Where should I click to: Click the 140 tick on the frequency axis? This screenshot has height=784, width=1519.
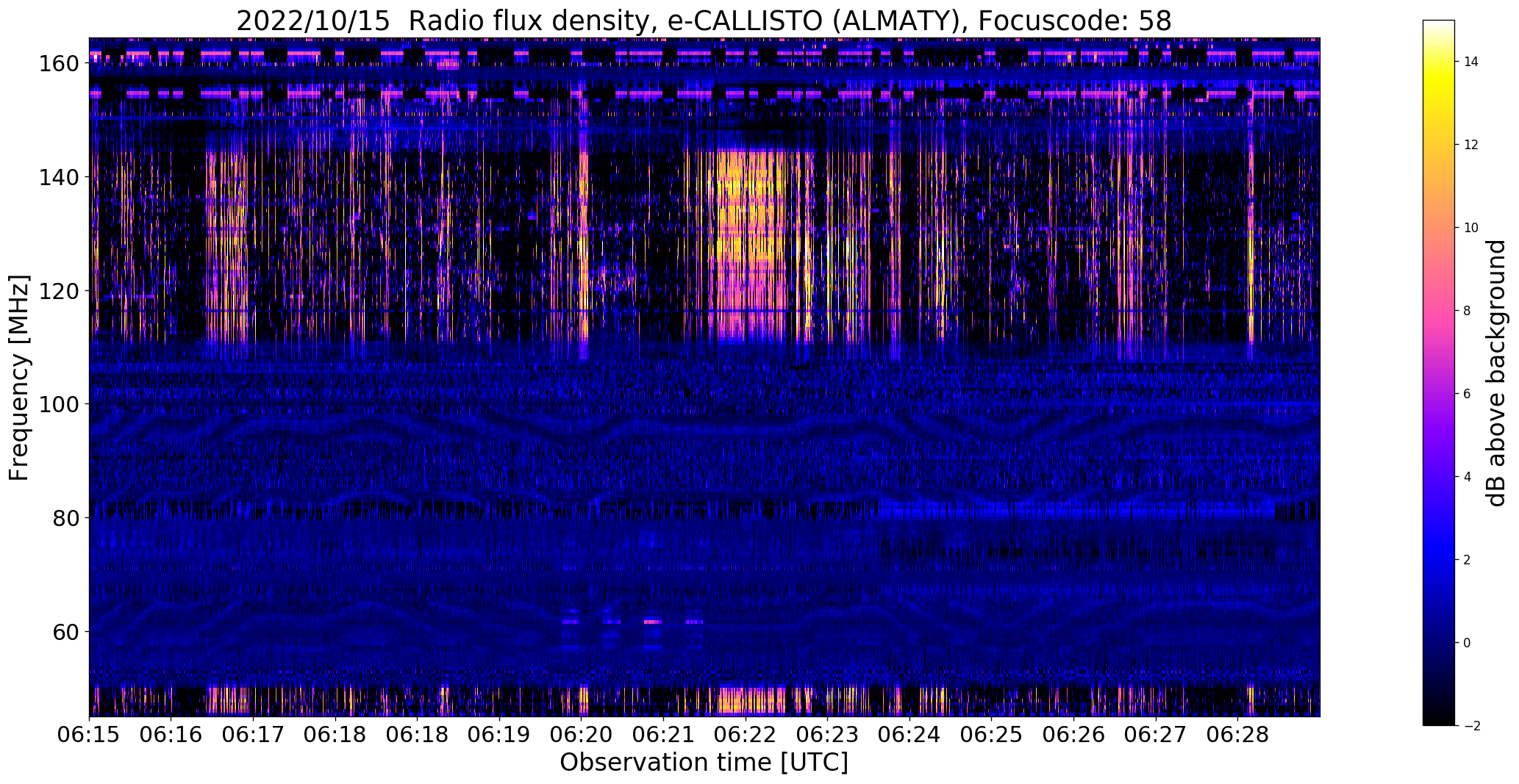[x=58, y=177]
